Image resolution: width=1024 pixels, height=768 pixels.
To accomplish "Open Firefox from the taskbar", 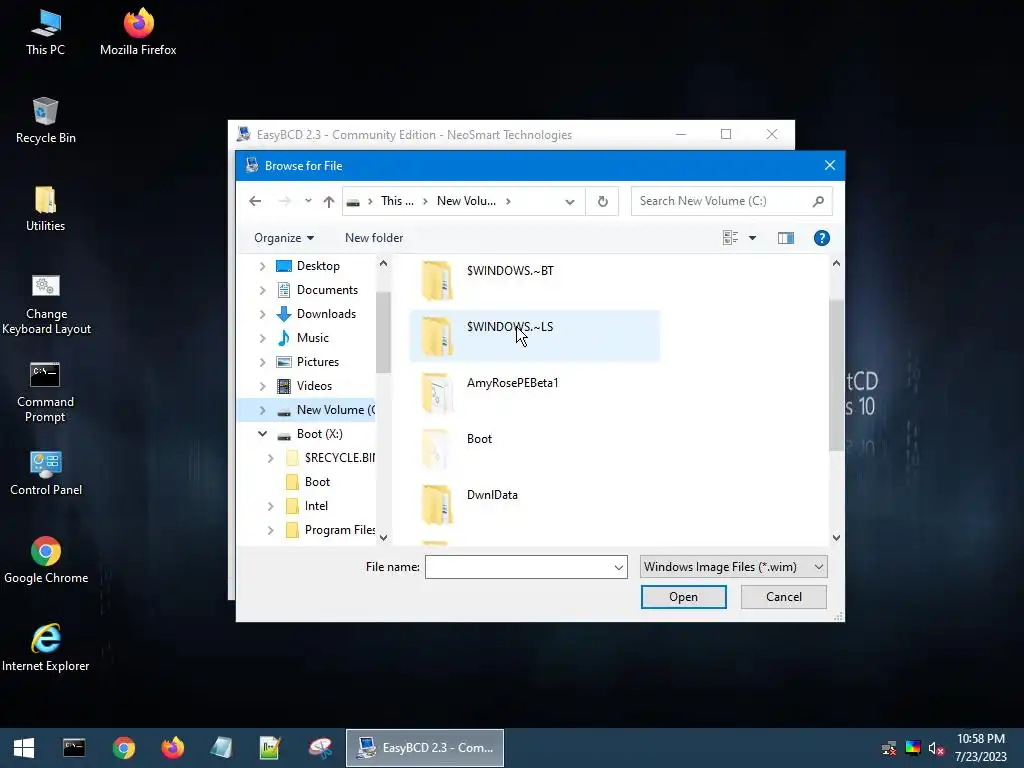I will pyautogui.click(x=172, y=748).
